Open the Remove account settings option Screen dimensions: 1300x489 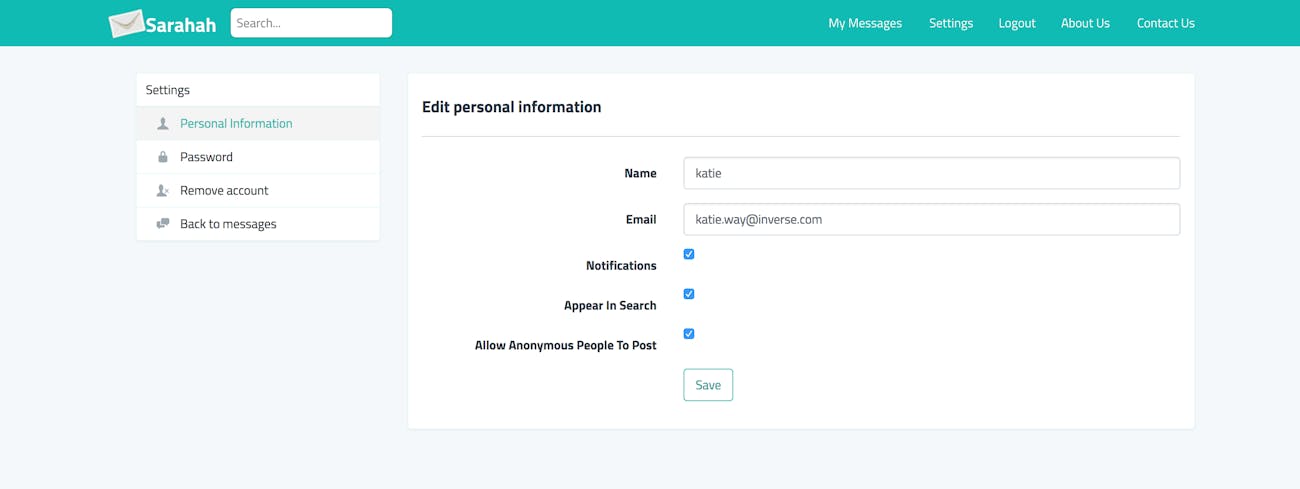[258, 190]
